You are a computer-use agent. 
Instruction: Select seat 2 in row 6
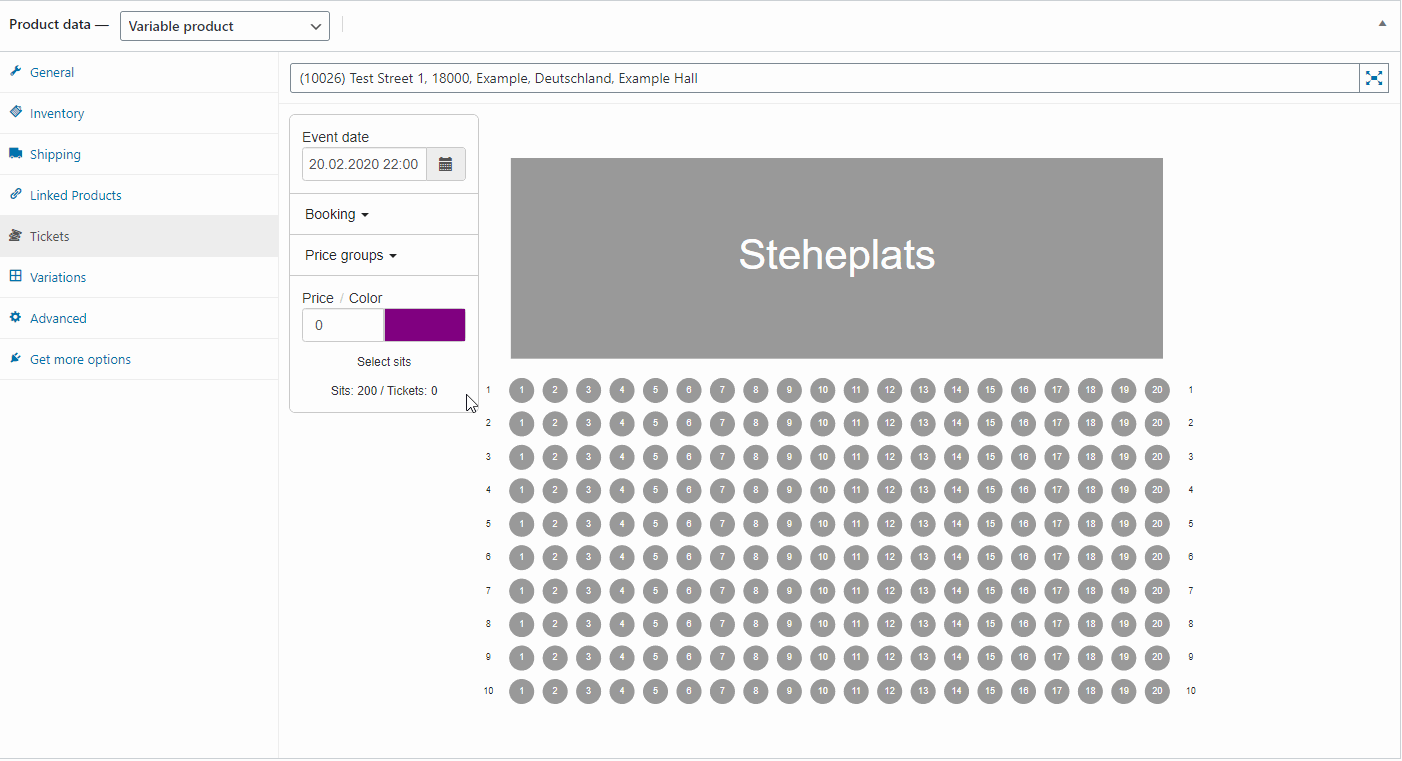point(555,557)
